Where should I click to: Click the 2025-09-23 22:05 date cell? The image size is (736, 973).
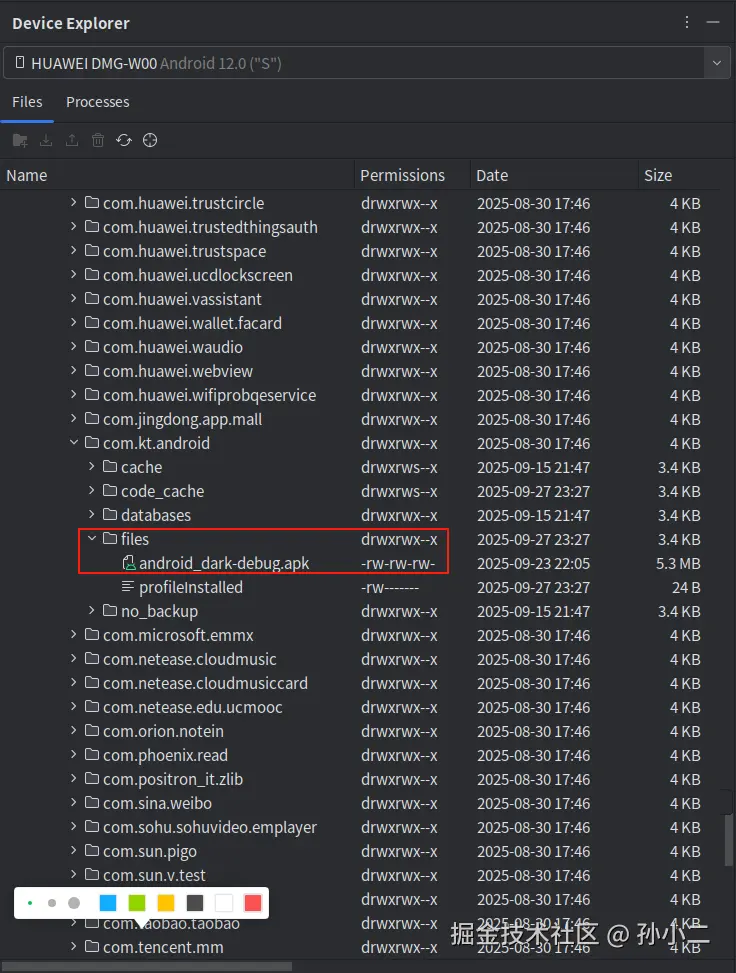pyautogui.click(x=534, y=563)
